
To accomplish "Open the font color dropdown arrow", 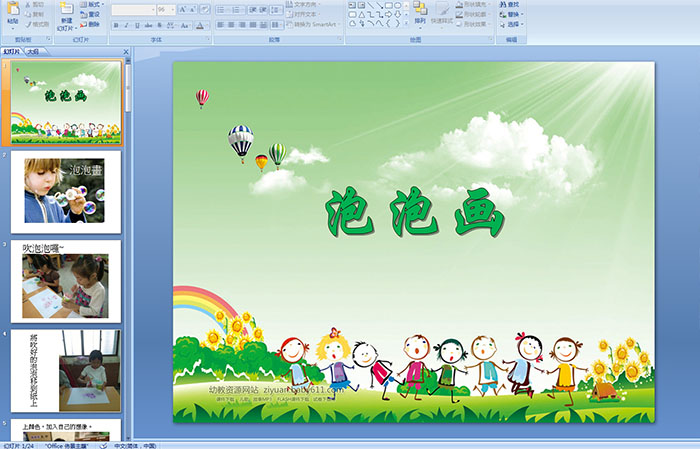I will [208, 25].
